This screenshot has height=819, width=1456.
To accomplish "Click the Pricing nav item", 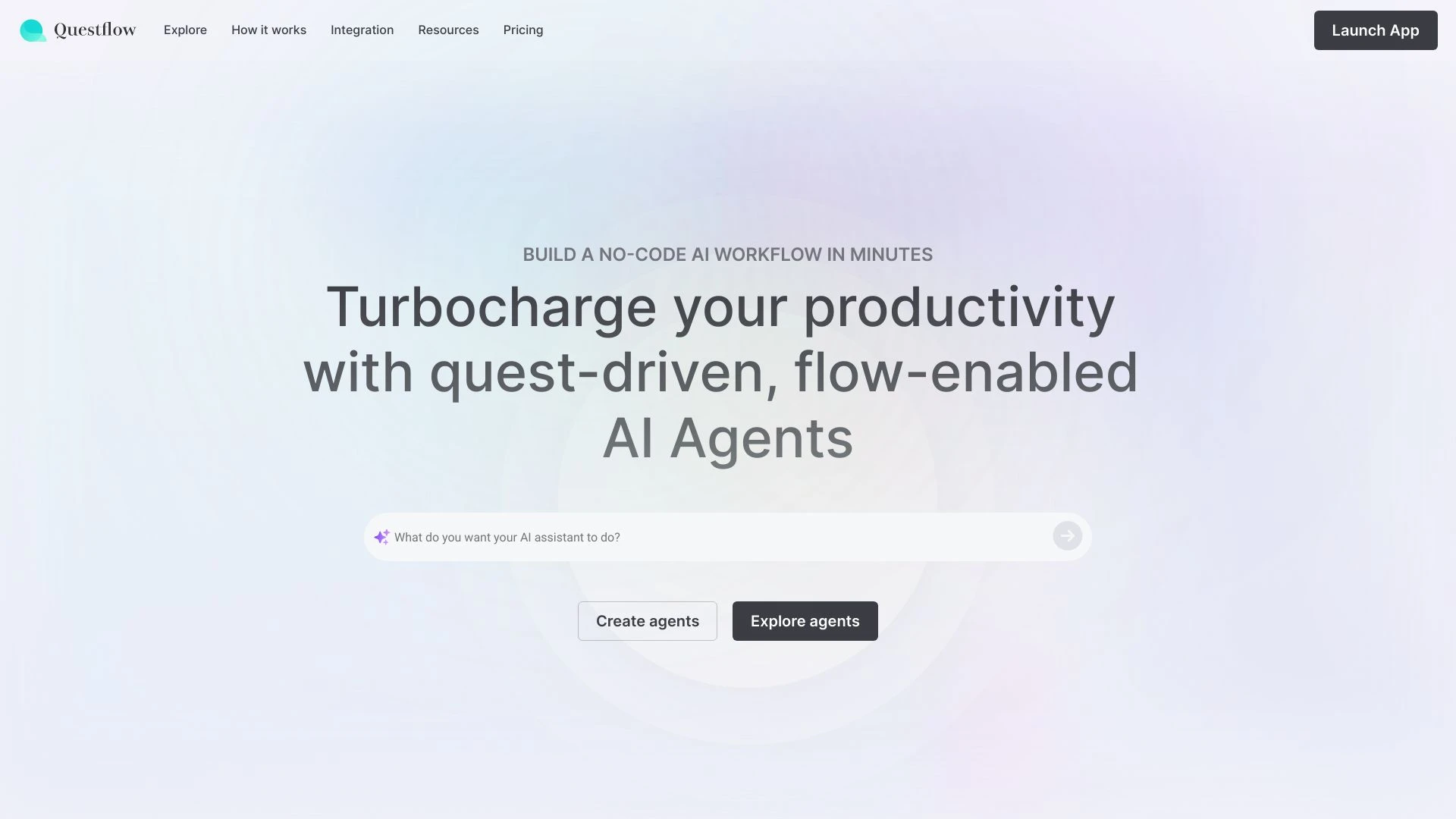I will click(x=523, y=30).
